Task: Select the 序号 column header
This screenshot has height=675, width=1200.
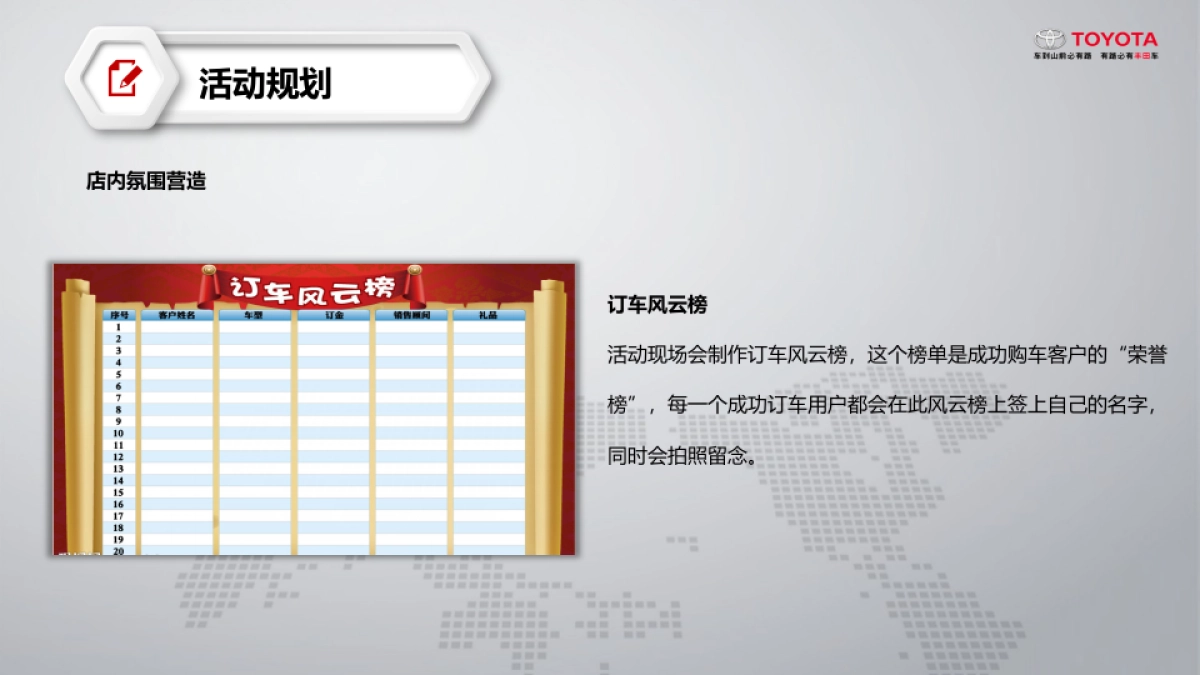Action: (x=120, y=316)
